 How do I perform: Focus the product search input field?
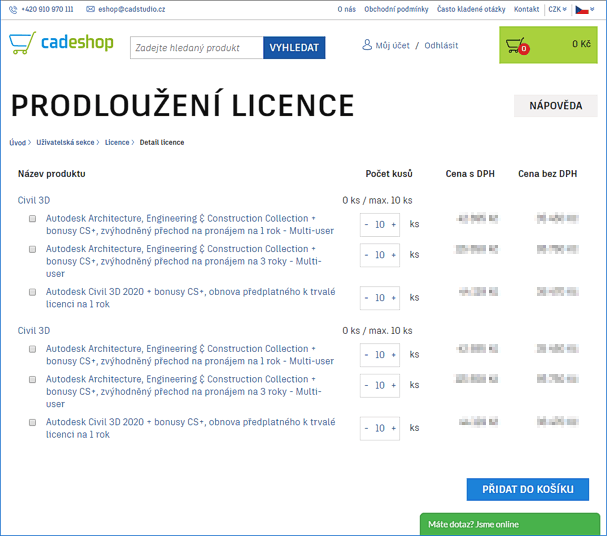[x=196, y=48]
